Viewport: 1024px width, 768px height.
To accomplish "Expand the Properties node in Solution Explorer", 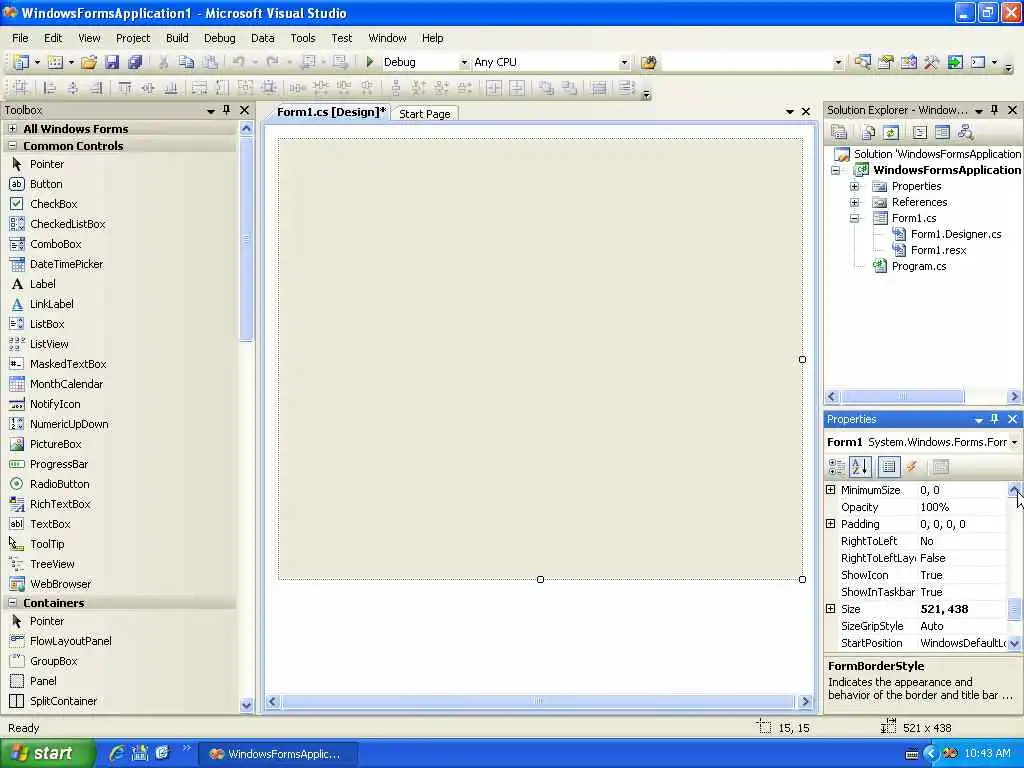I will pos(854,186).
